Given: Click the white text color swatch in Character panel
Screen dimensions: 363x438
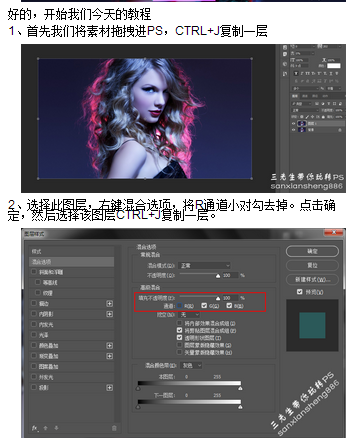Looking at the screenshot, I should click(334, 66).
